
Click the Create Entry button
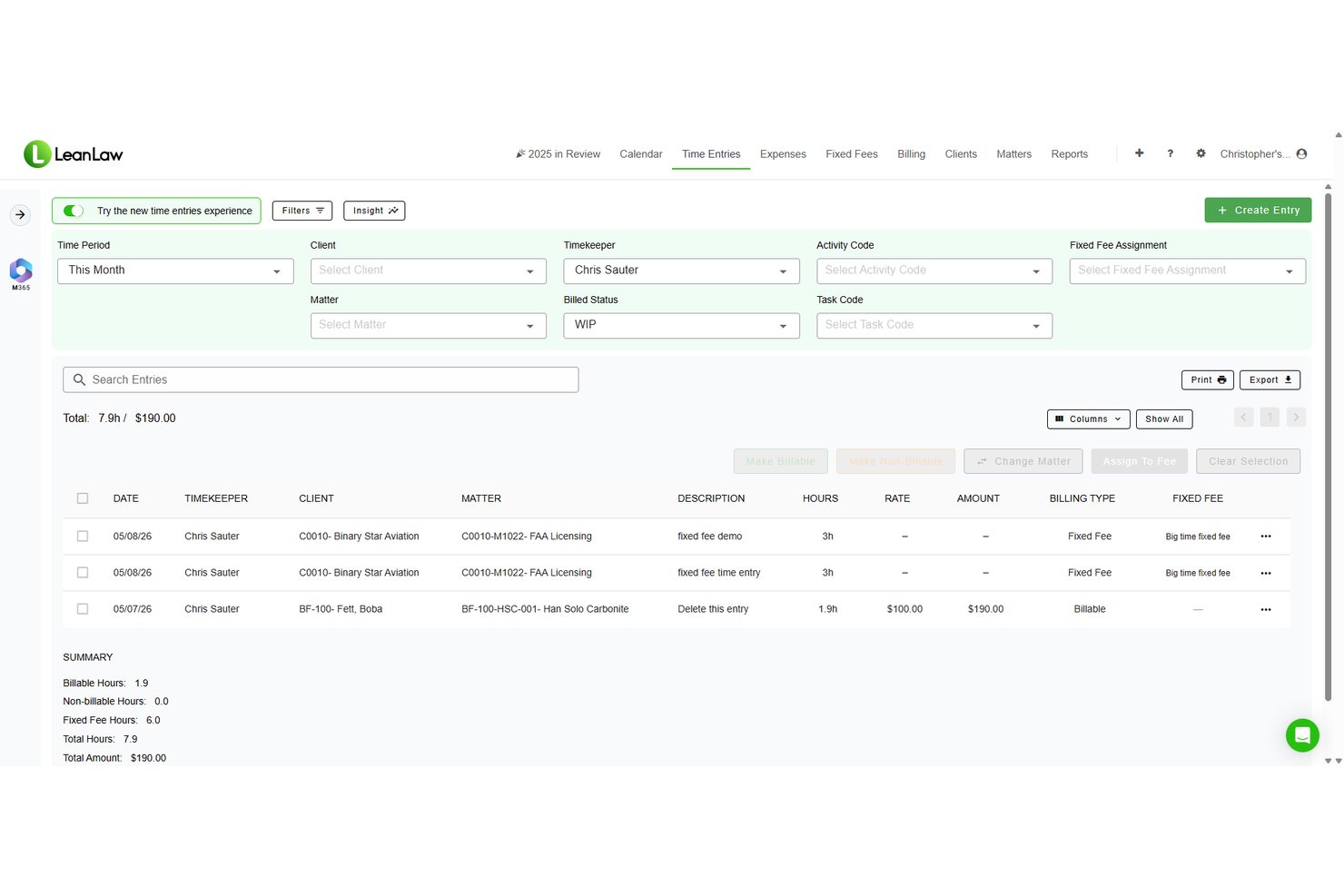(x=1258, y=210)
